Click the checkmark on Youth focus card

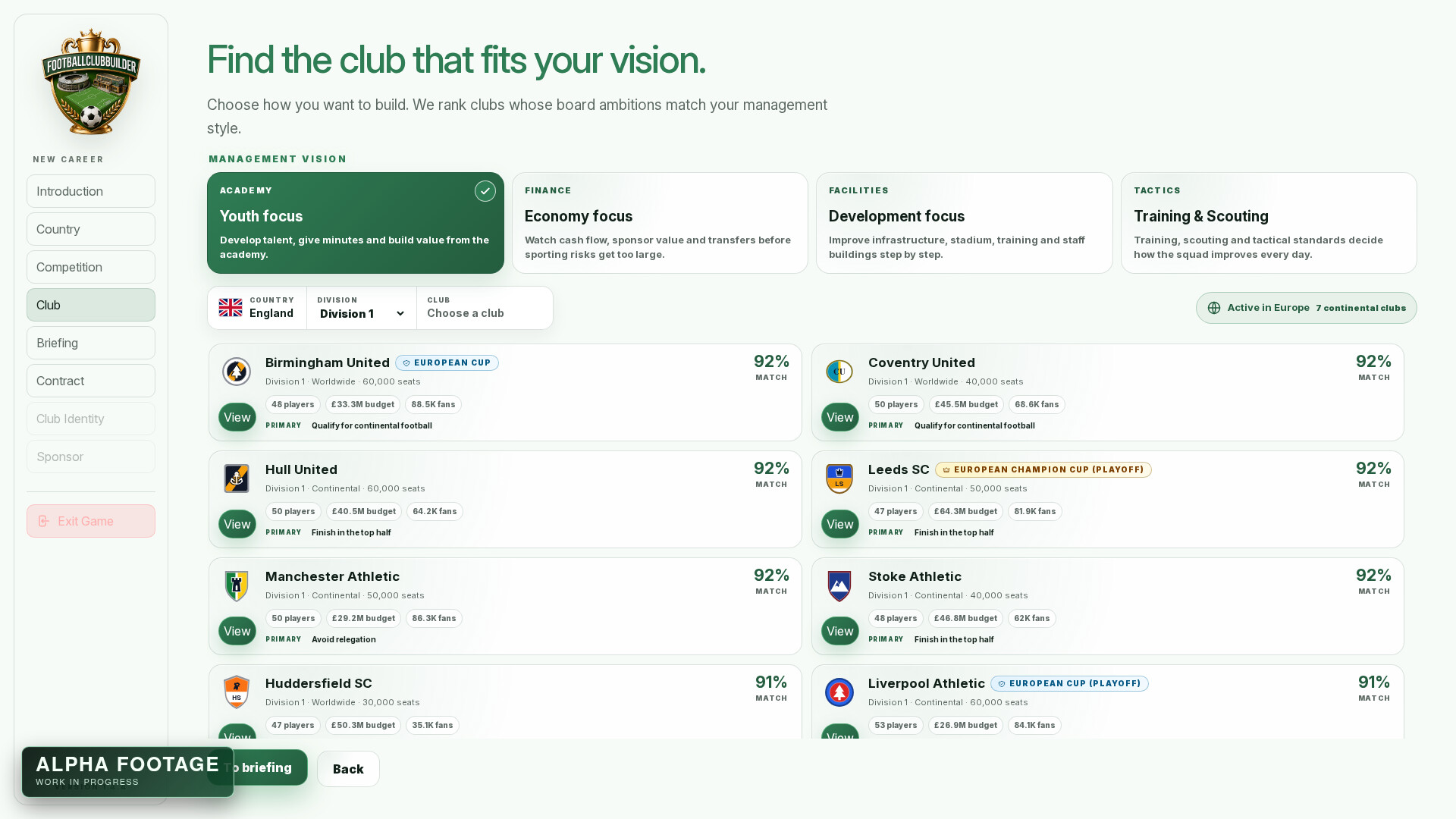click(x=485, y=191)
